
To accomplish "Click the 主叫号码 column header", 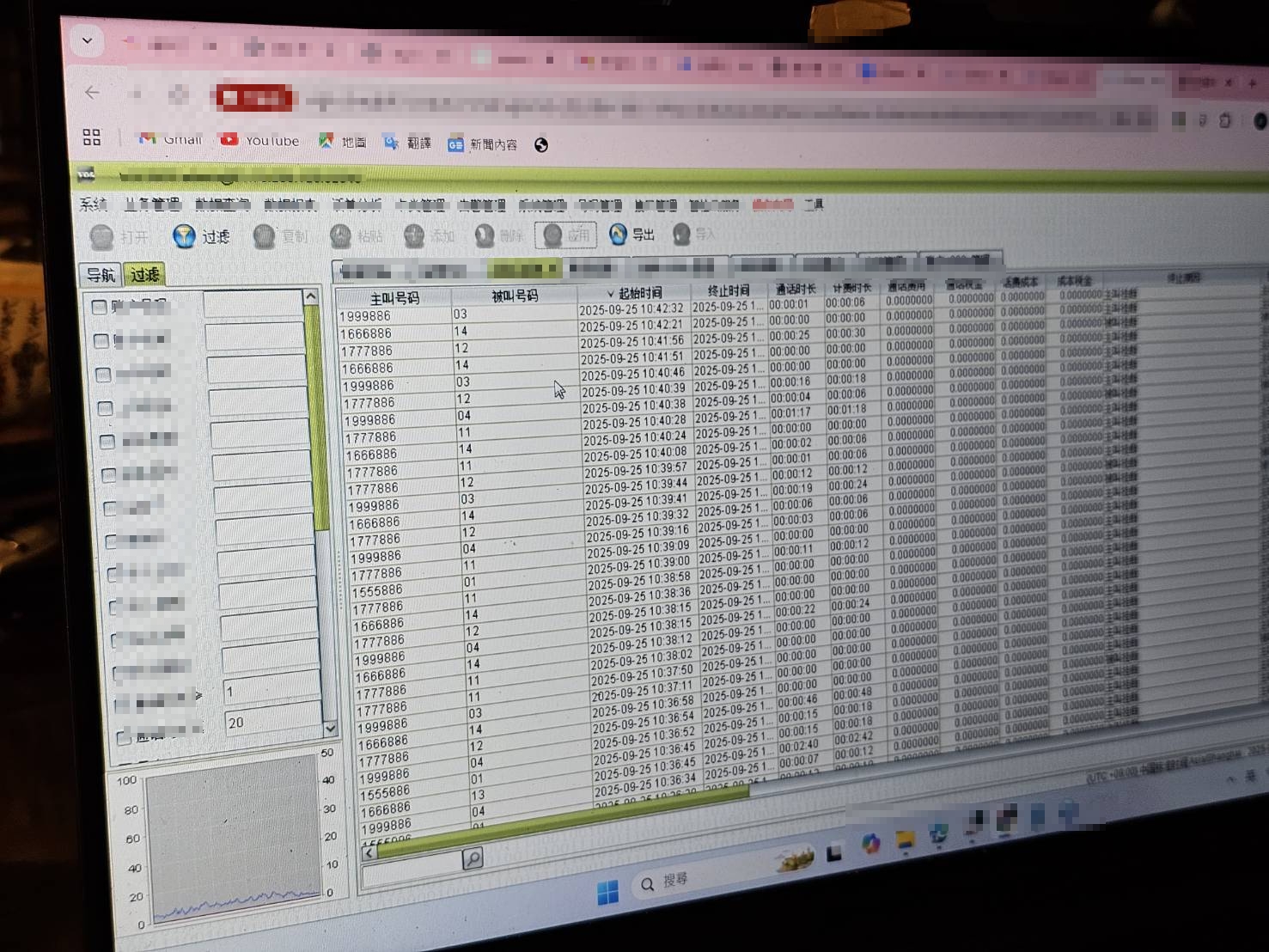I will tap(394, 298).
